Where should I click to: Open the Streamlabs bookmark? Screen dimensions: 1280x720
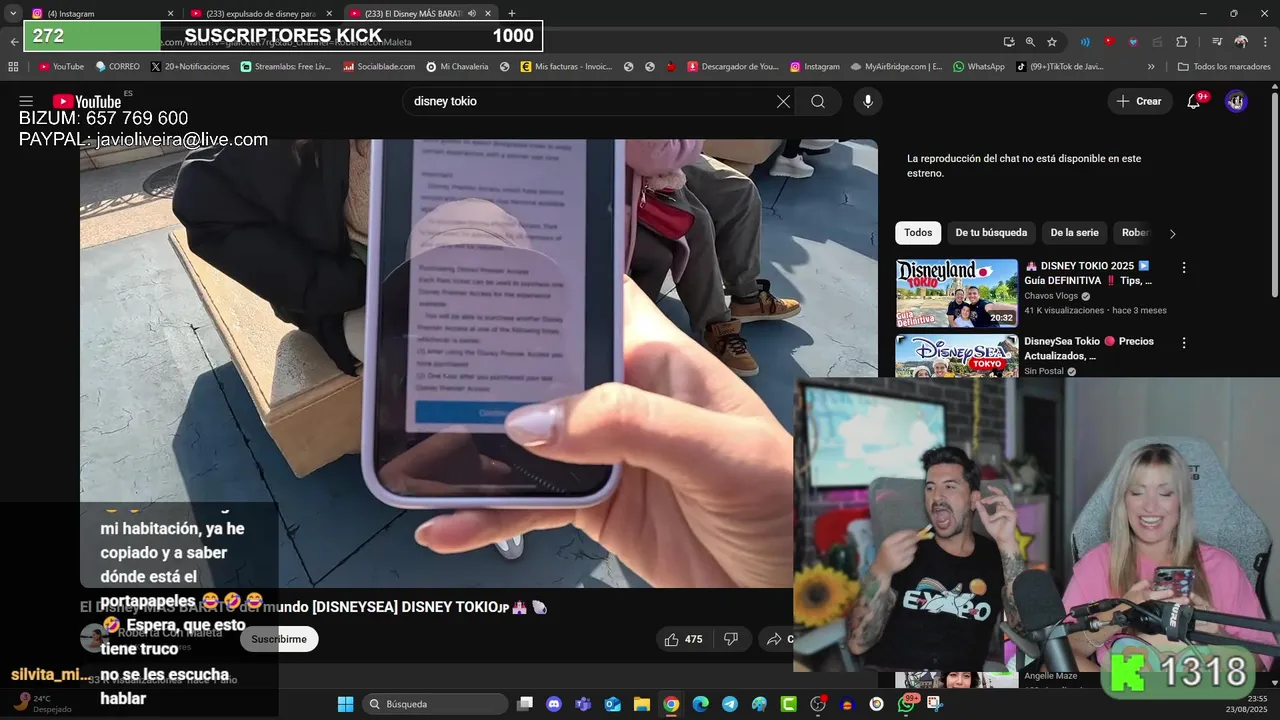[x=285, y=66]
